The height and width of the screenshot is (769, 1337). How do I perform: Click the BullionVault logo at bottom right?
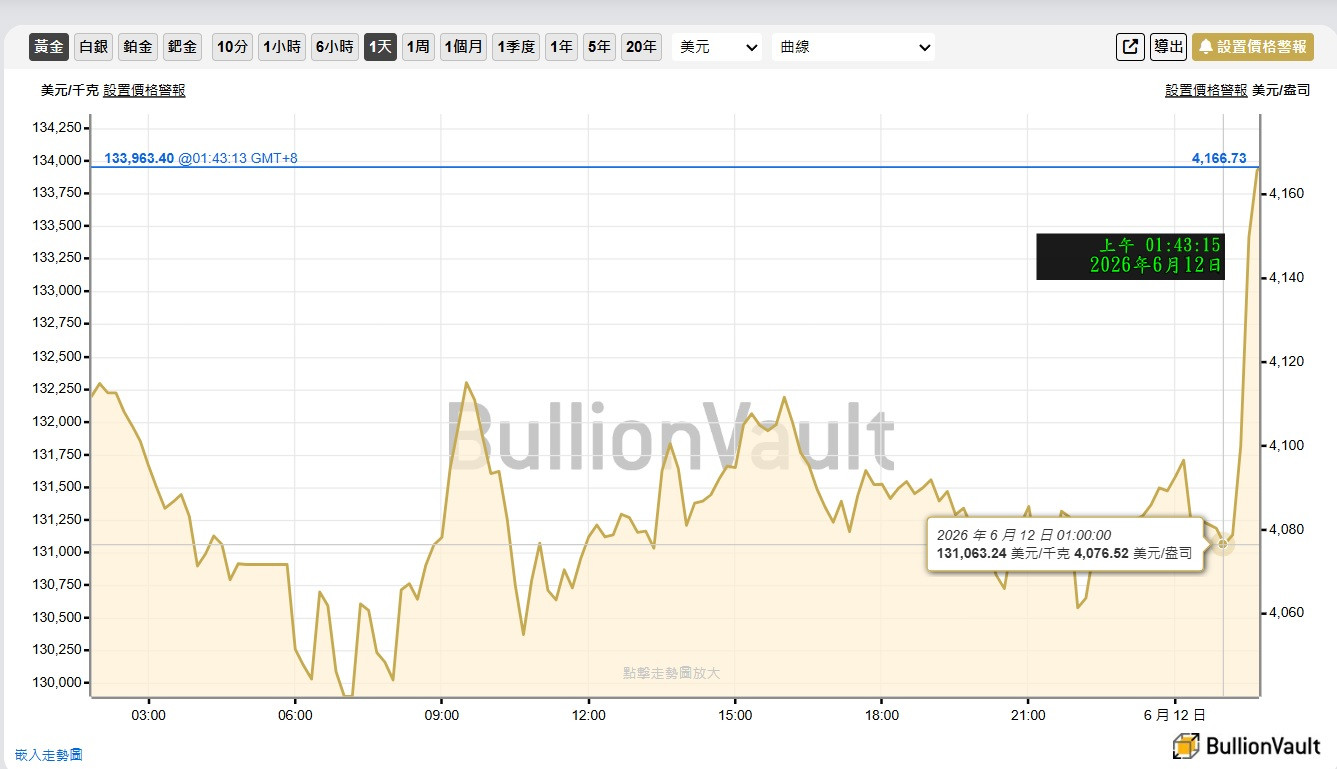[x=1247, y=746]
